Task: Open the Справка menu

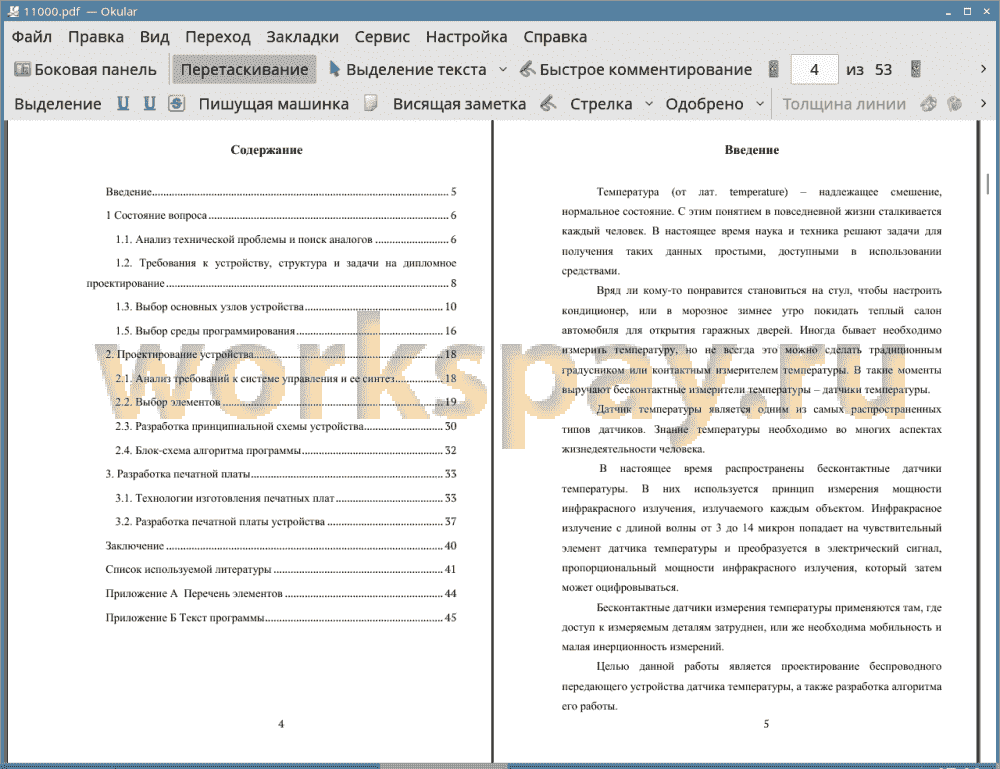Action: 555,37
